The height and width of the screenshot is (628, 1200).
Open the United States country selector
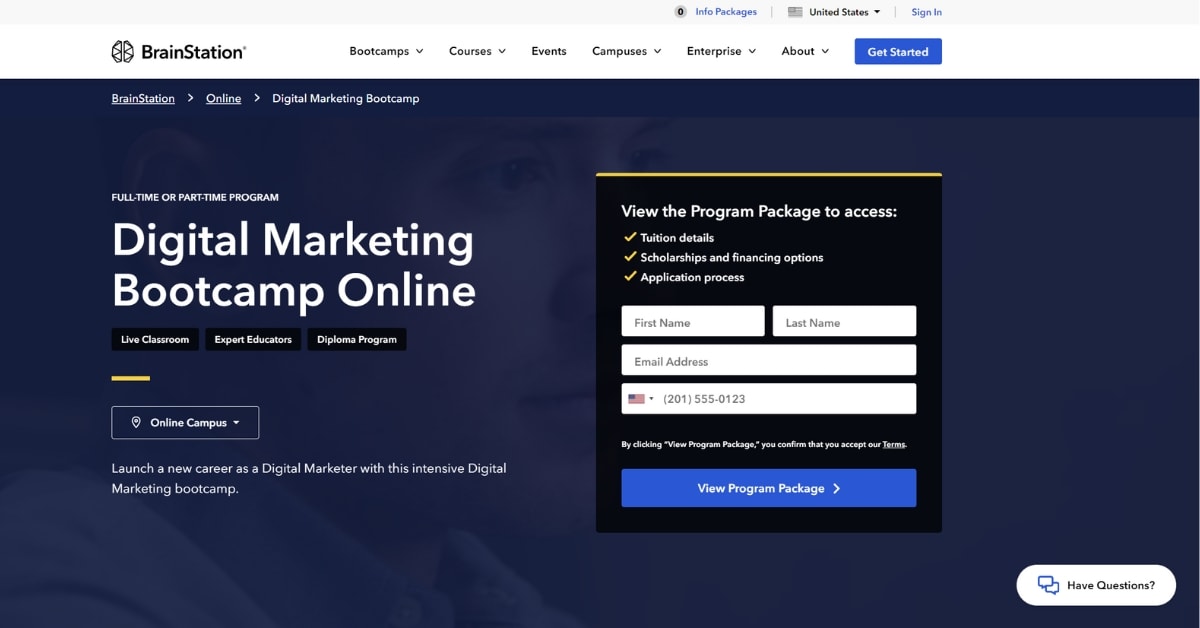(x=835, y=12)
